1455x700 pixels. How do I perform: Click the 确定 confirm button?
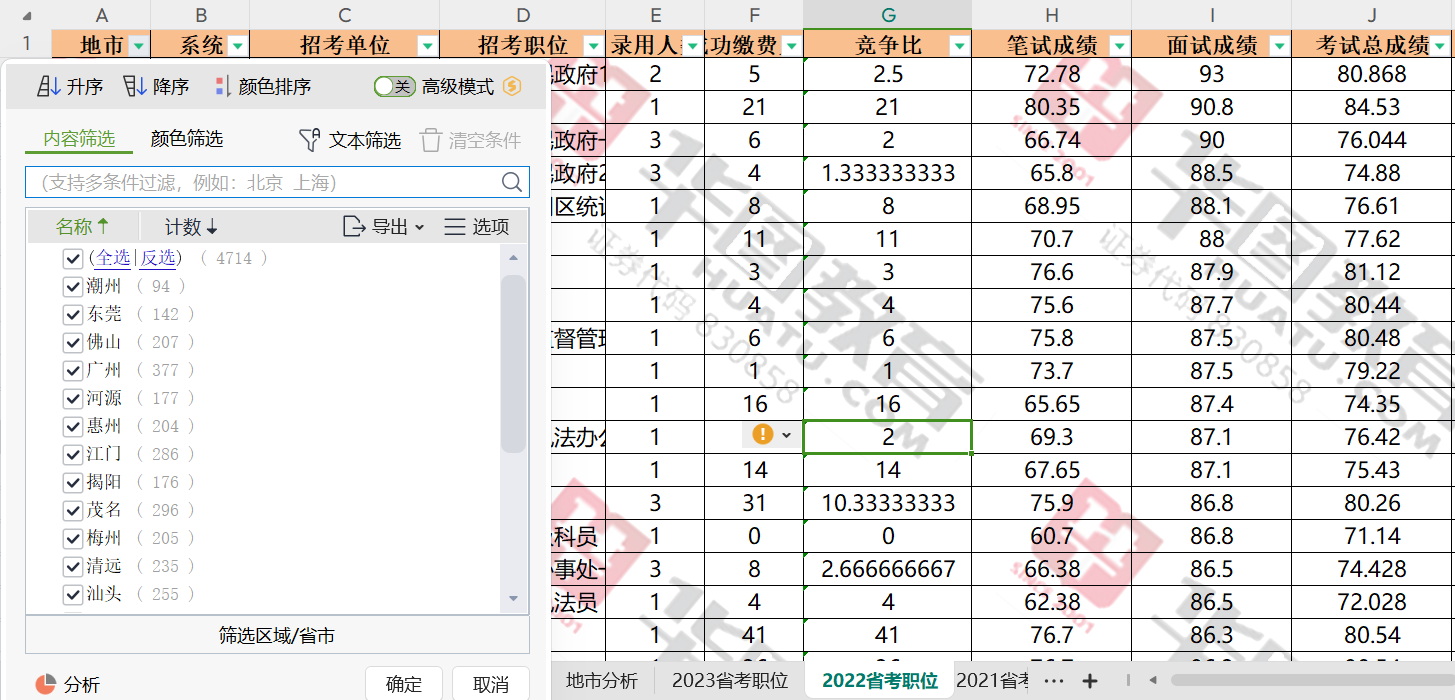pos(404,684)
